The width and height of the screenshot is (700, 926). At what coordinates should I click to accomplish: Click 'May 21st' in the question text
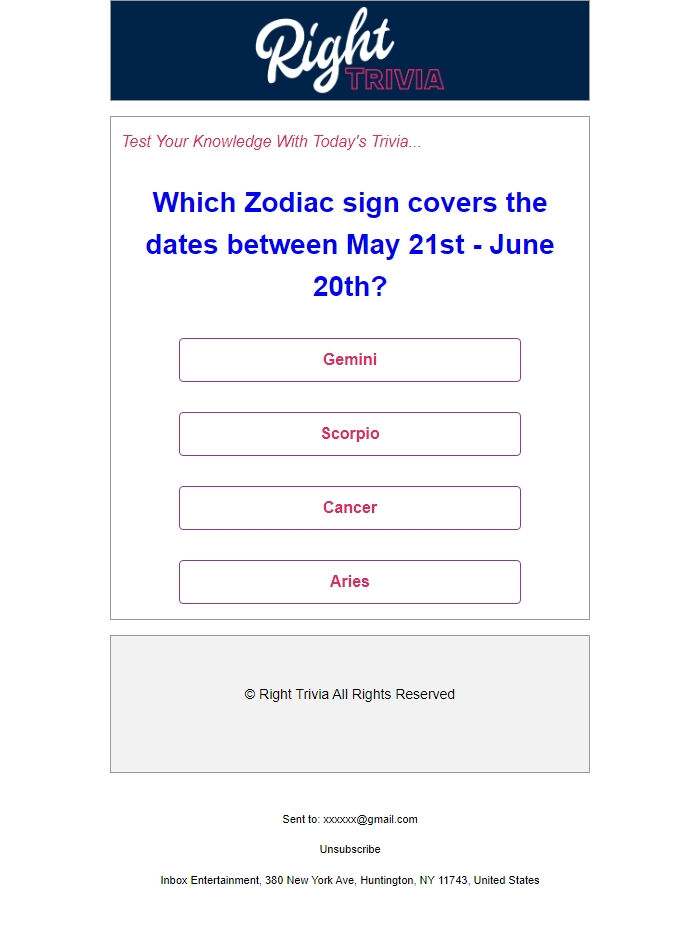405,244
